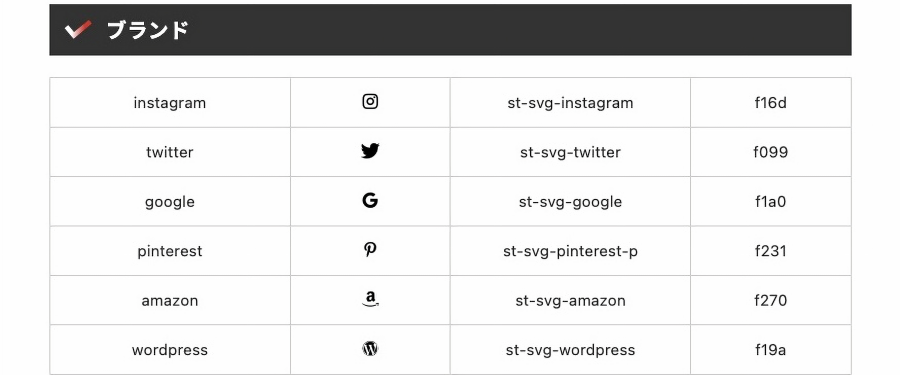Click the amazon name cell
Screen dimensions: 900x375
(x=170, y=300)
